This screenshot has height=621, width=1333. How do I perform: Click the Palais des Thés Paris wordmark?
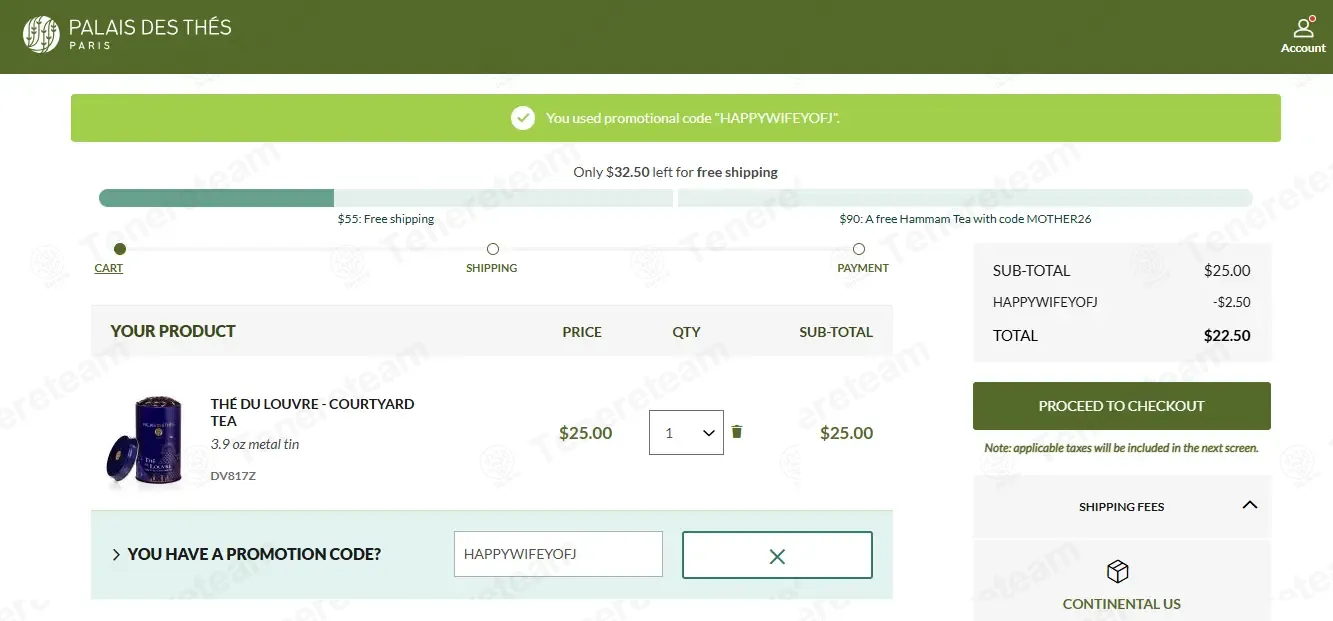pyautogui.click(x=150, y=33)
